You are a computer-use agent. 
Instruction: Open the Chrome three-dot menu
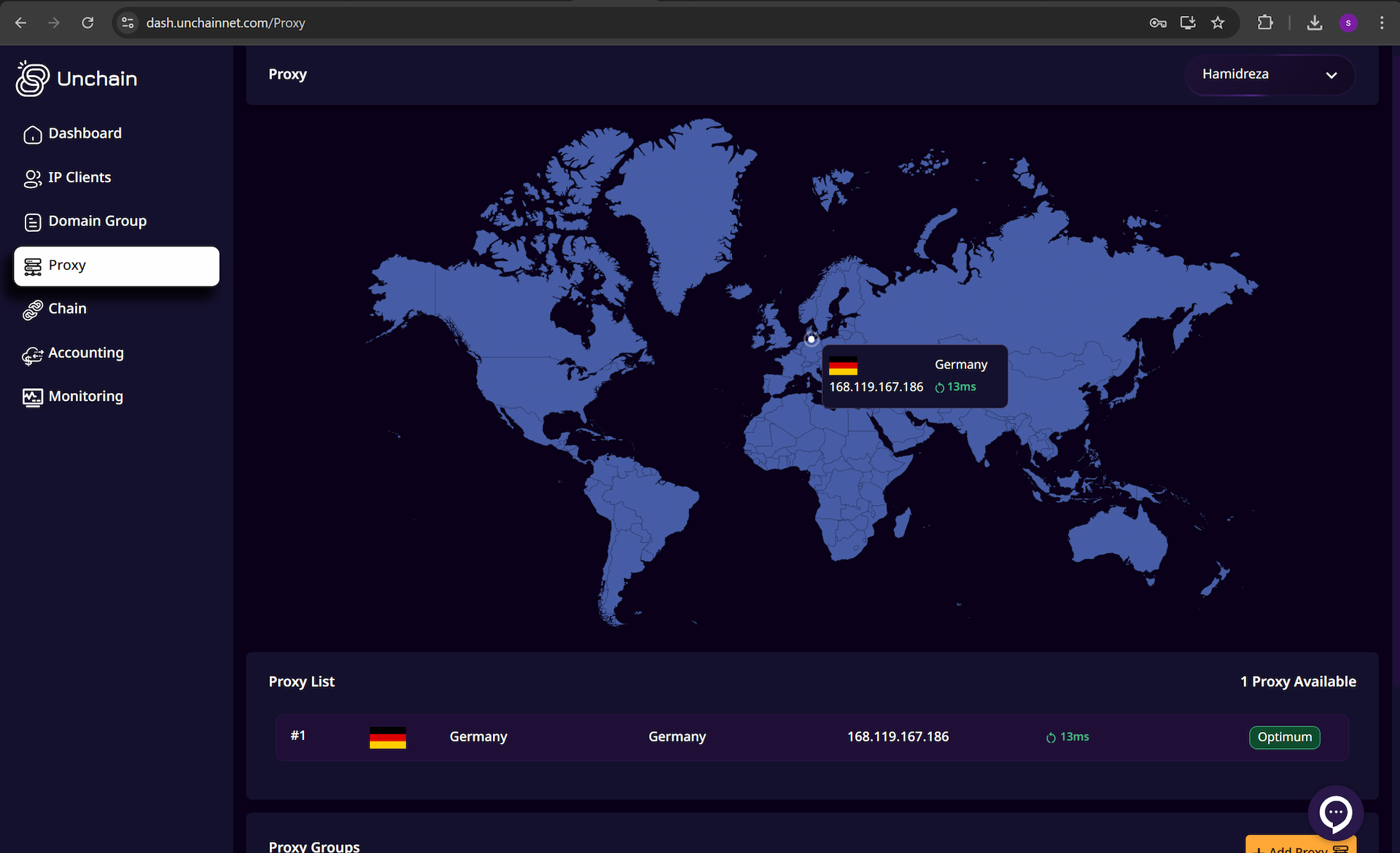(x=1382, y=23)
